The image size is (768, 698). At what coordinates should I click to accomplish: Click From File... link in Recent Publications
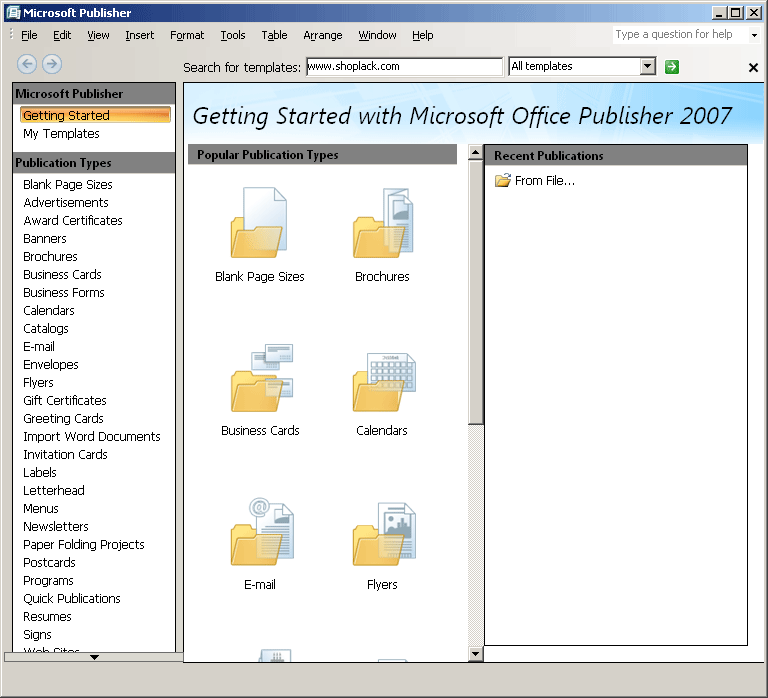pos(545,181)
